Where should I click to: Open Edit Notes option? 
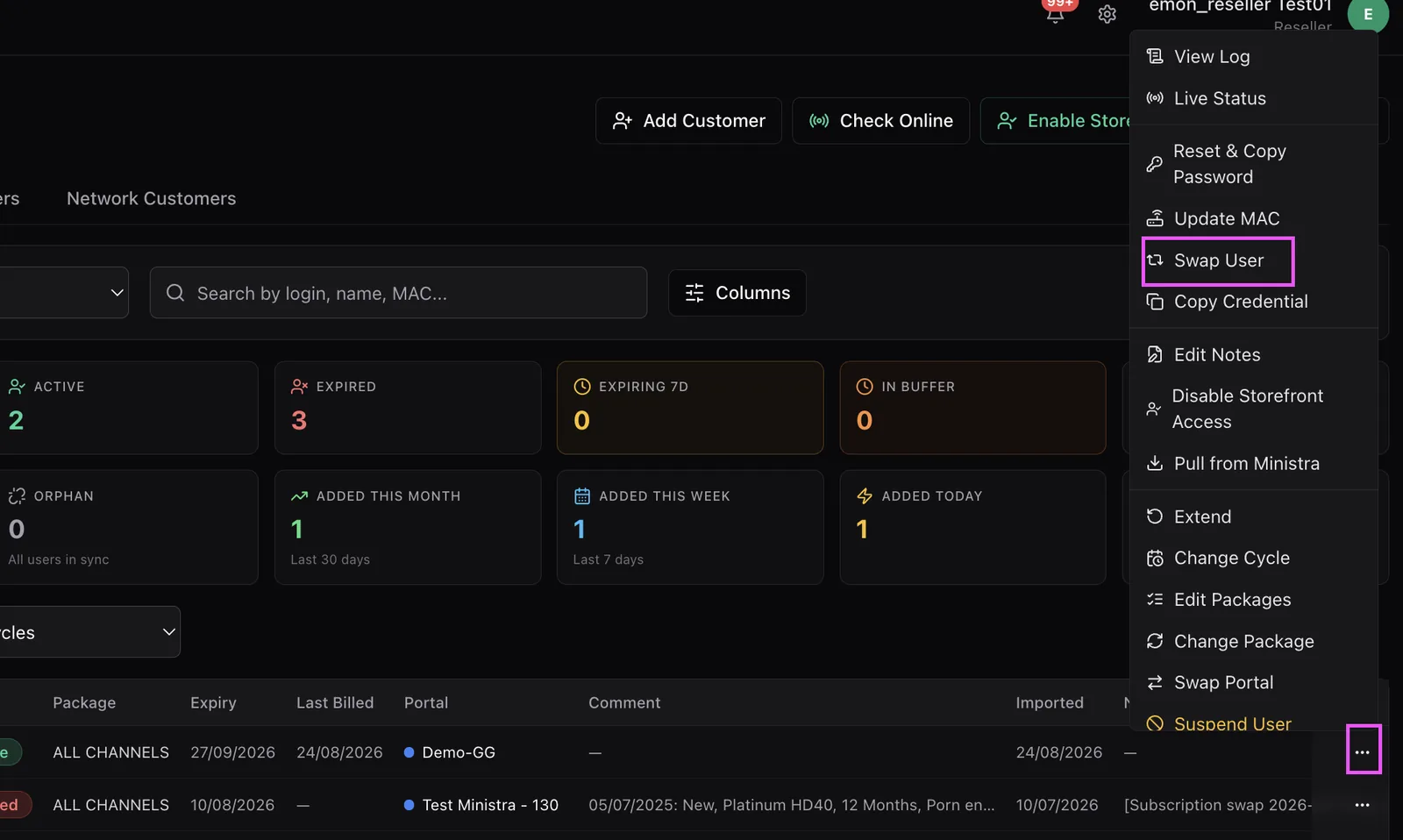pyautogui.click(x=1254, y=355)
